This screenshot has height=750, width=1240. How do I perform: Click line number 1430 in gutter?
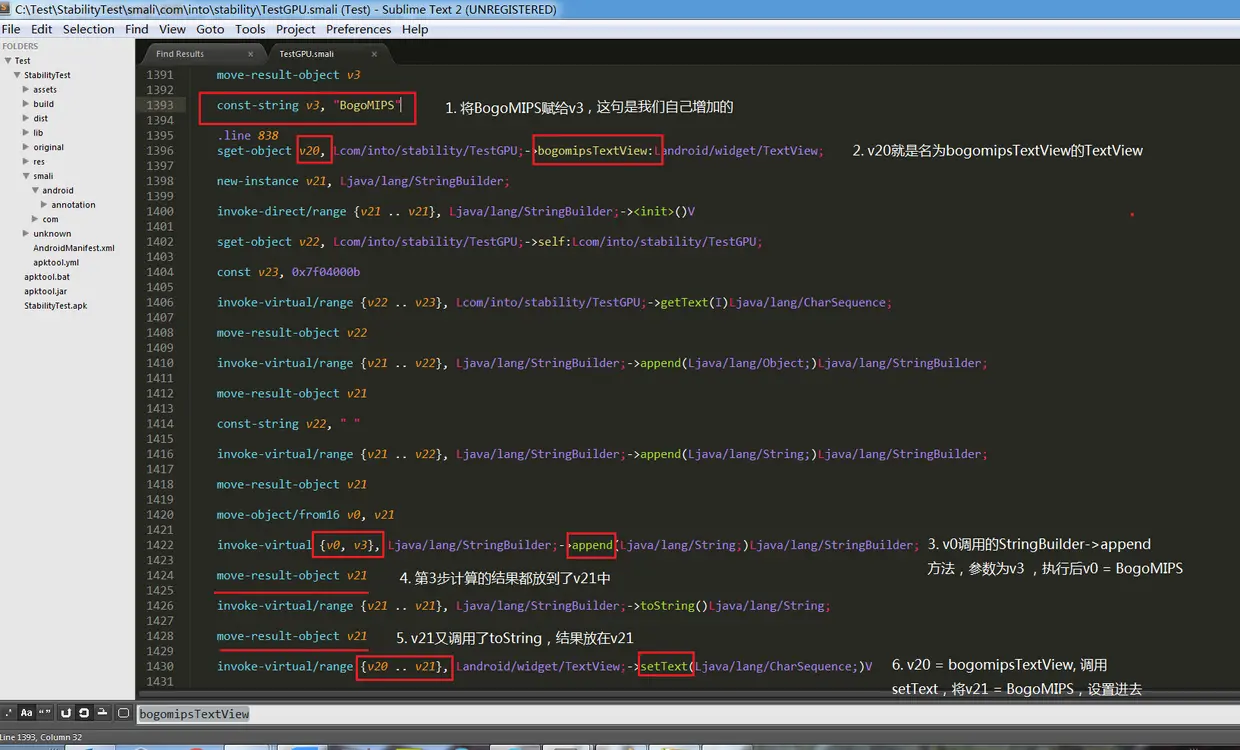159,666
